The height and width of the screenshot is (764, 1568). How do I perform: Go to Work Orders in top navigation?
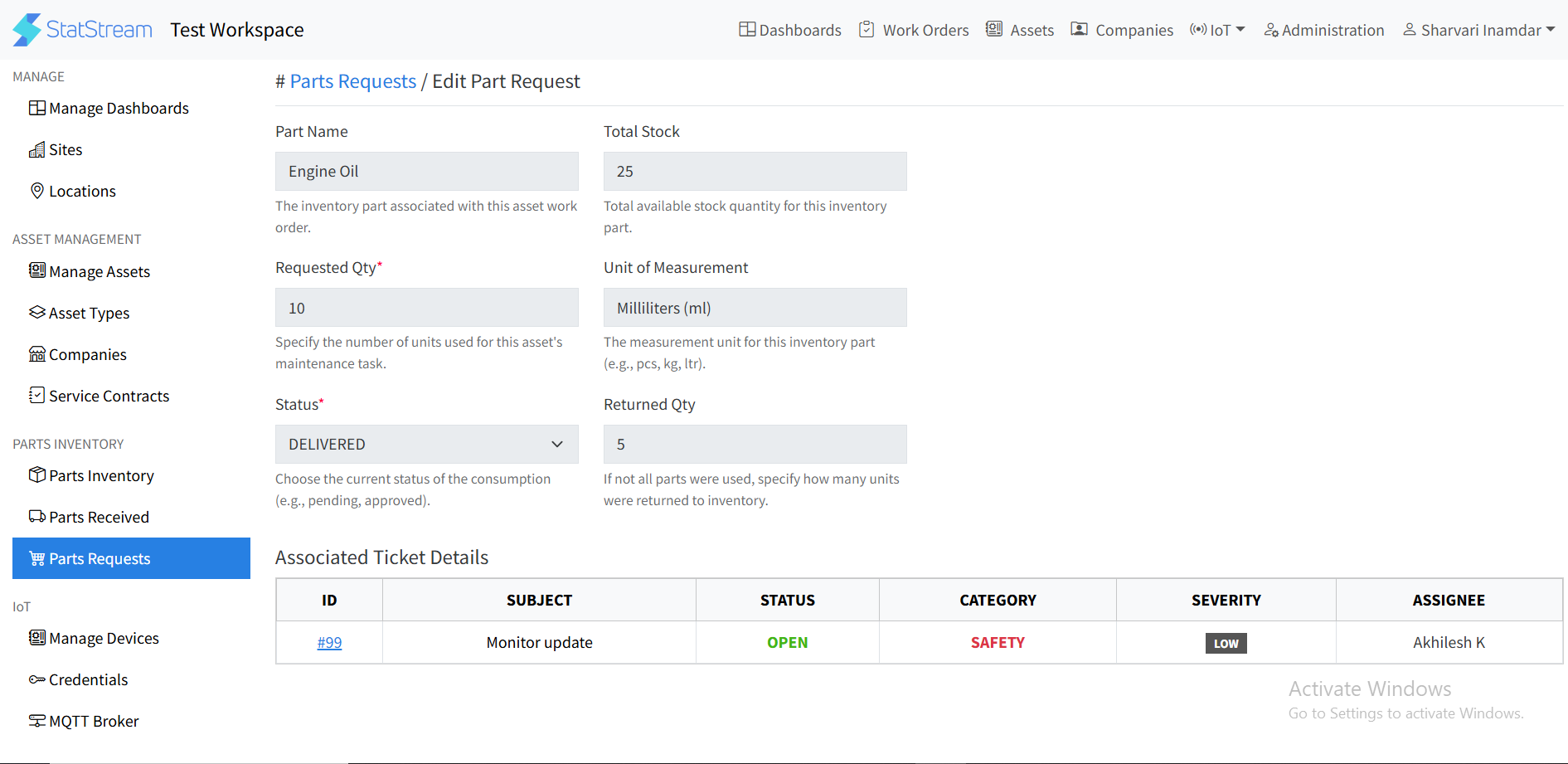(914, 30)
